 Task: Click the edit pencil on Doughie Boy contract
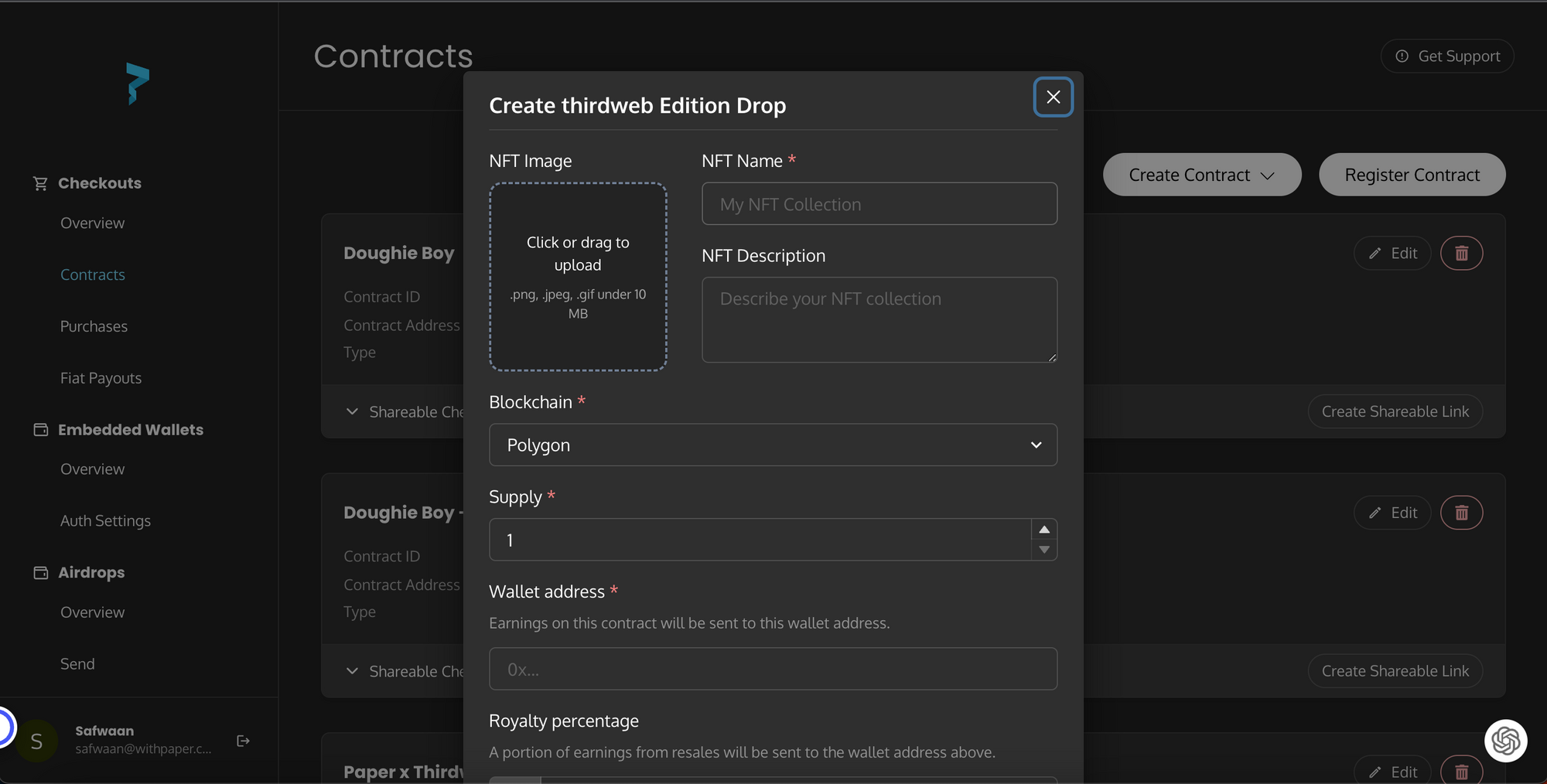tap(1392, 253)
